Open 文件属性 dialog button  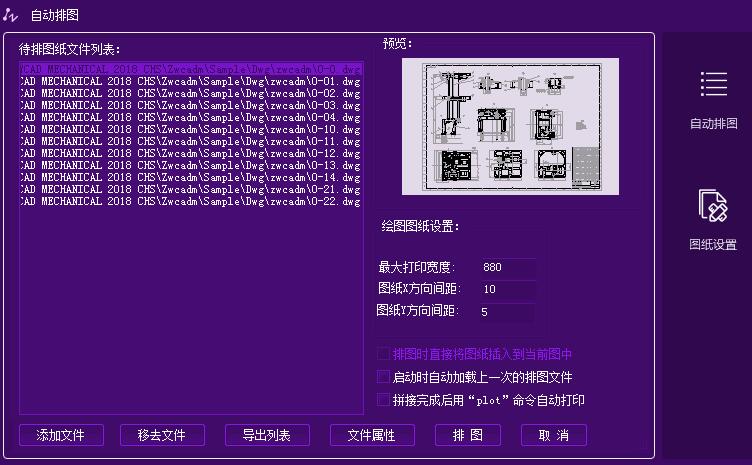click(x=372, y=435)
